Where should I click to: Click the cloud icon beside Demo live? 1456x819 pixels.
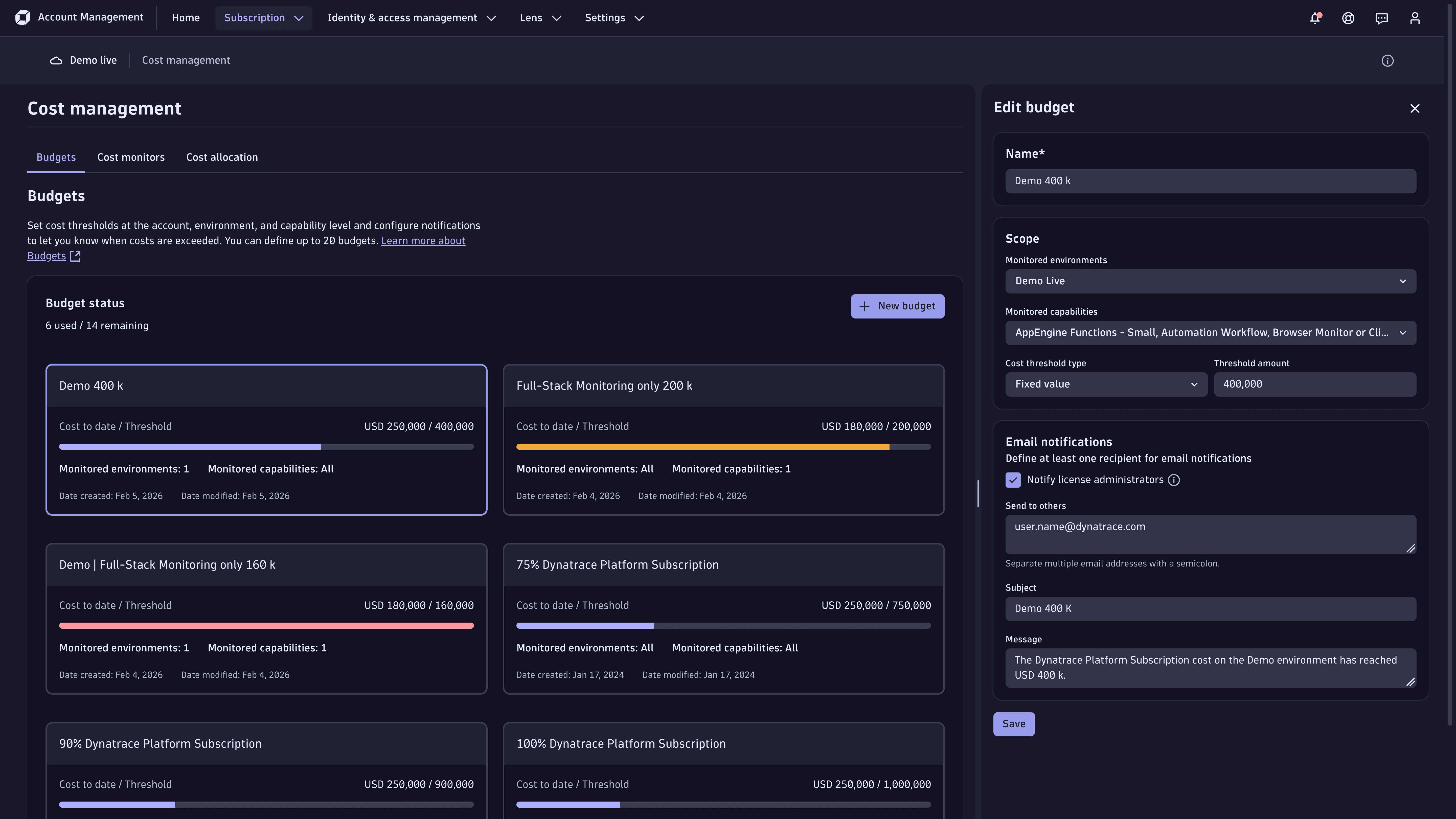click(55, 60)
